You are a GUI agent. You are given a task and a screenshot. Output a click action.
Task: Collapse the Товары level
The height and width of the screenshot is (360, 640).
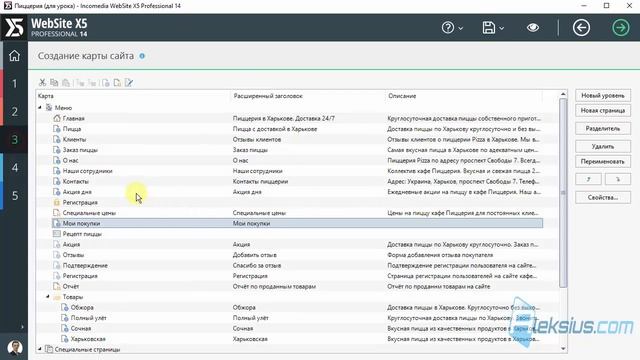tap(48, 297)
